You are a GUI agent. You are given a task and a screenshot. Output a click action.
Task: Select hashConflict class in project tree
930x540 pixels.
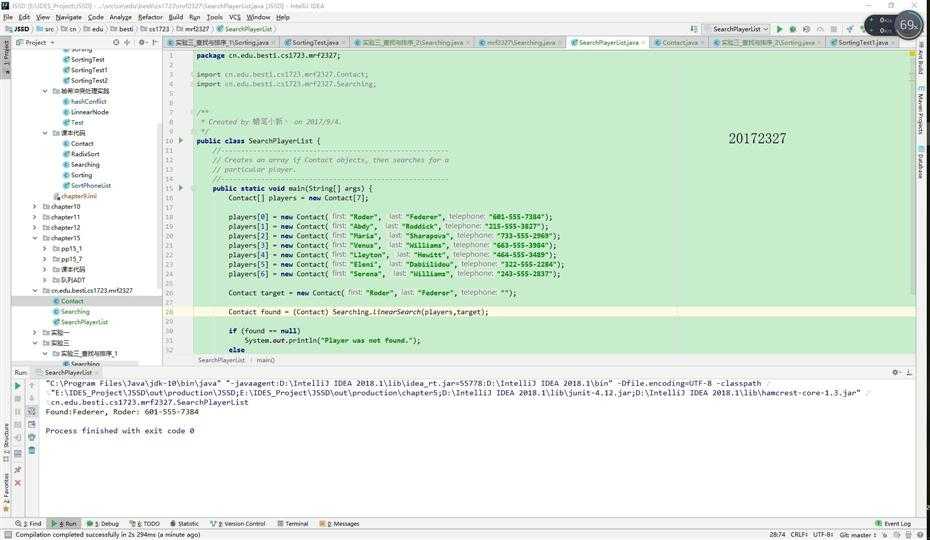pyautogui.click(x=88, y=101)
